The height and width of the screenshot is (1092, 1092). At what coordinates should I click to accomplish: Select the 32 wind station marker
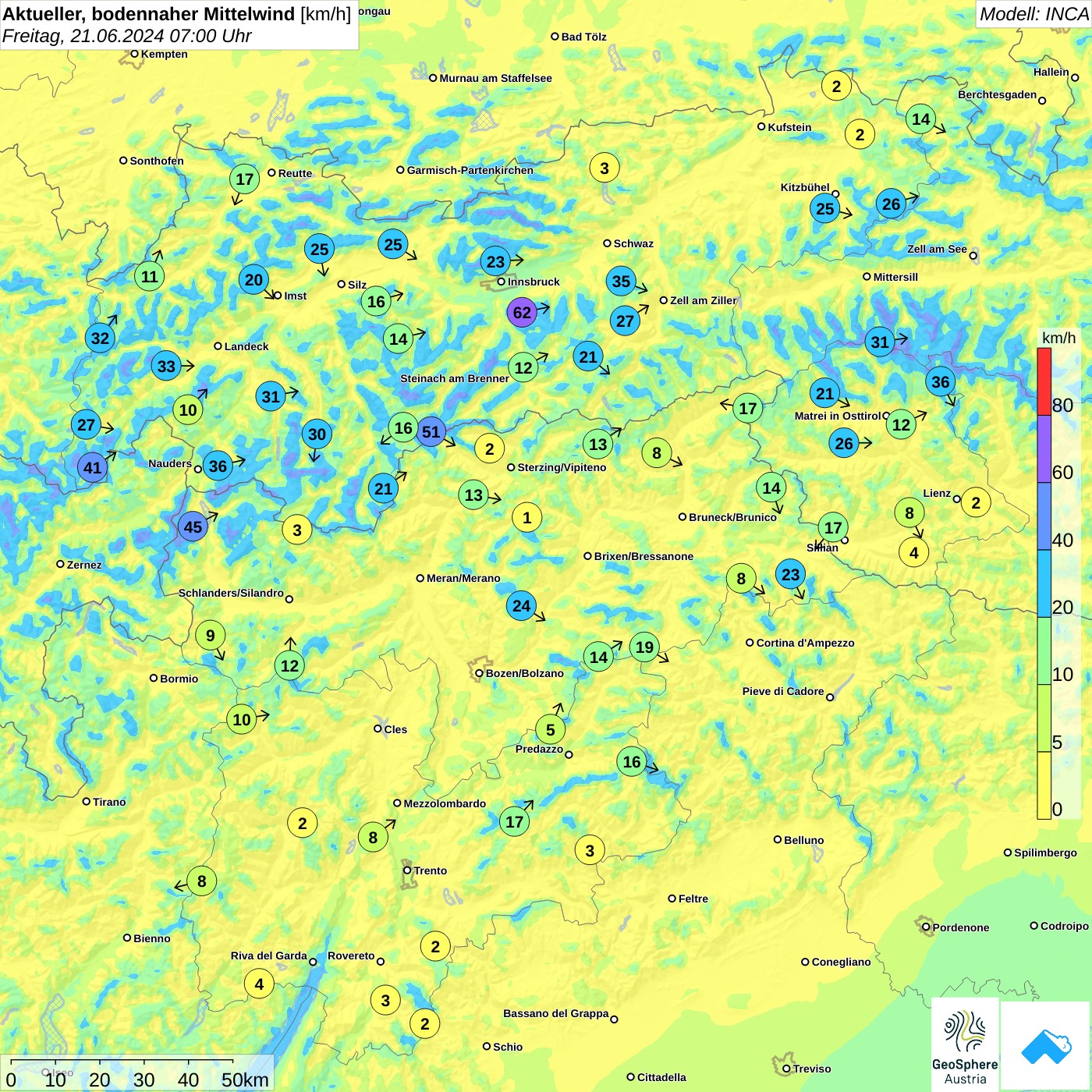point(100,338)
